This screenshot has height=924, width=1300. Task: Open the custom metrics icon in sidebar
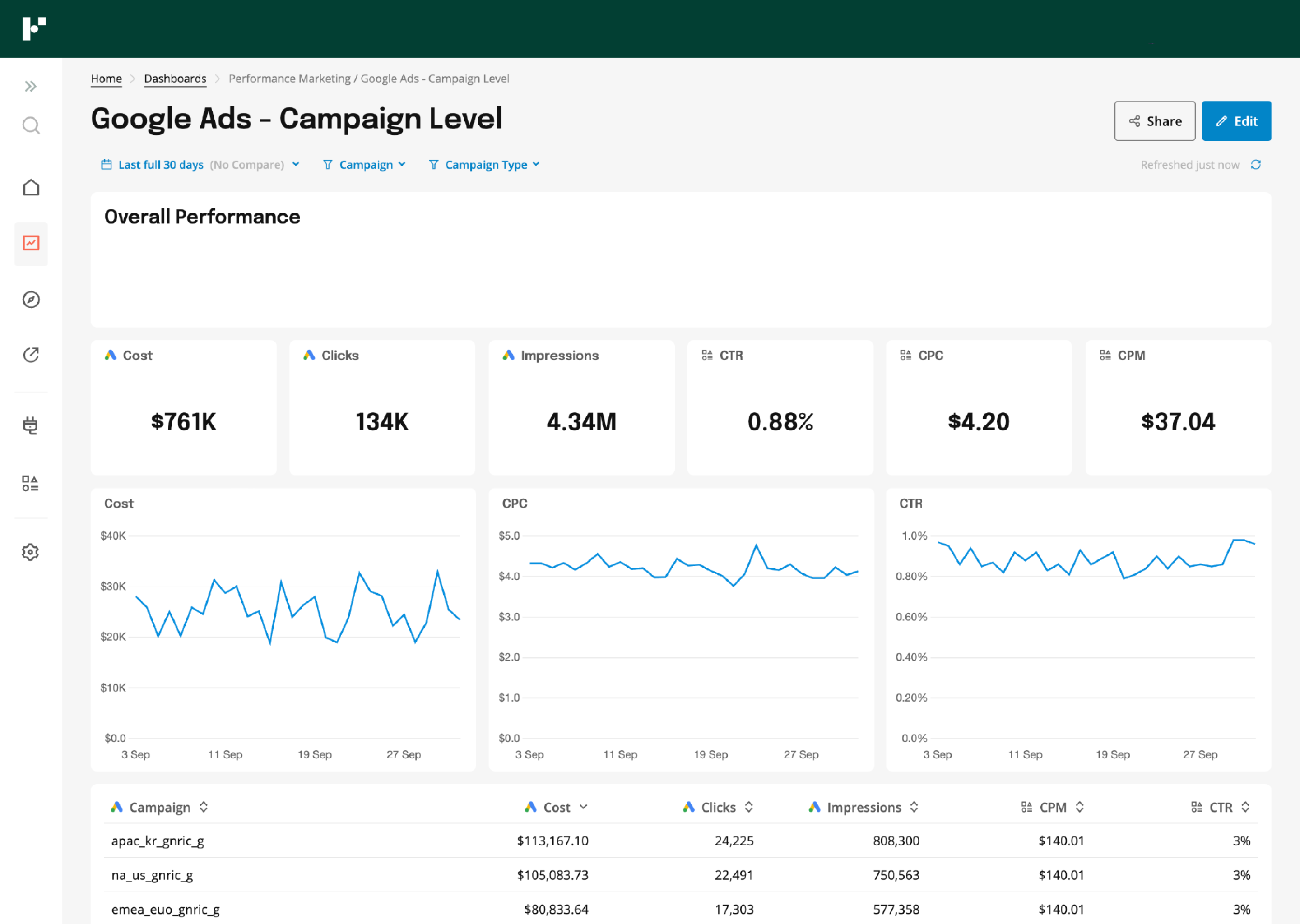point(31,484)
